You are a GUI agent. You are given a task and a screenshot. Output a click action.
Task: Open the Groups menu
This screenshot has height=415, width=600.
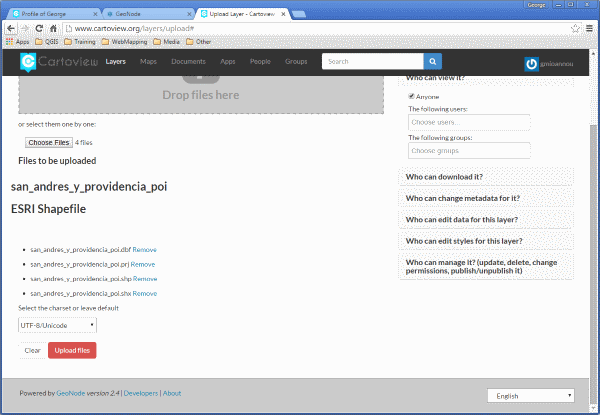coord(296,62)
